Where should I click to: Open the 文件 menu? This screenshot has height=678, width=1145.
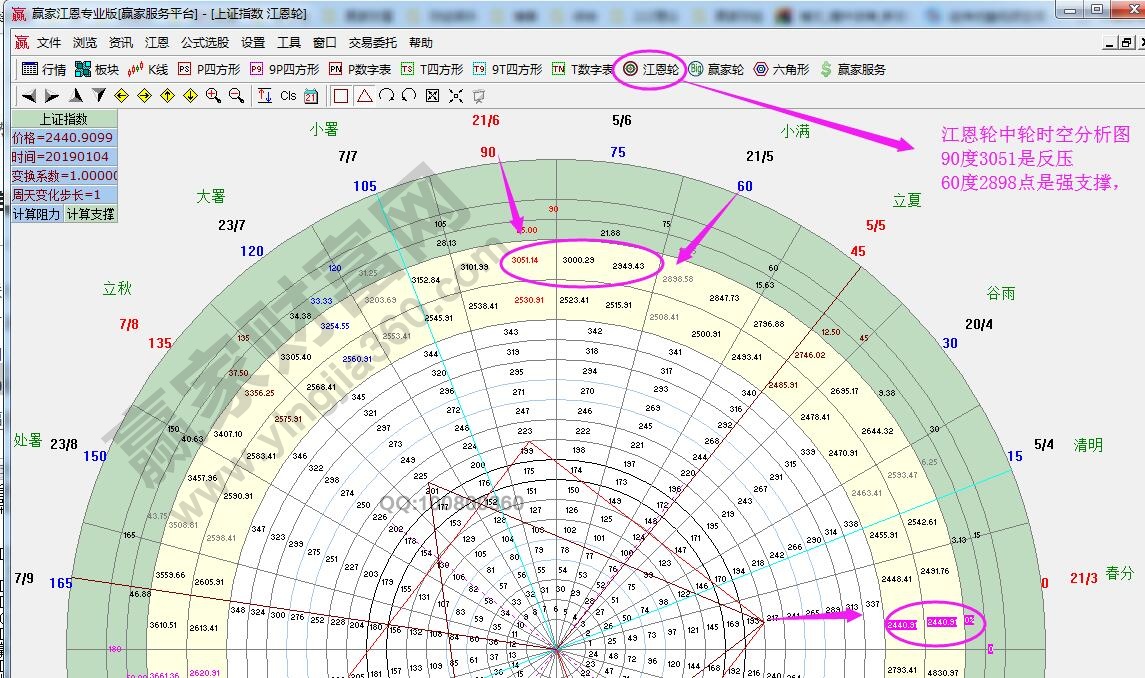48,43
